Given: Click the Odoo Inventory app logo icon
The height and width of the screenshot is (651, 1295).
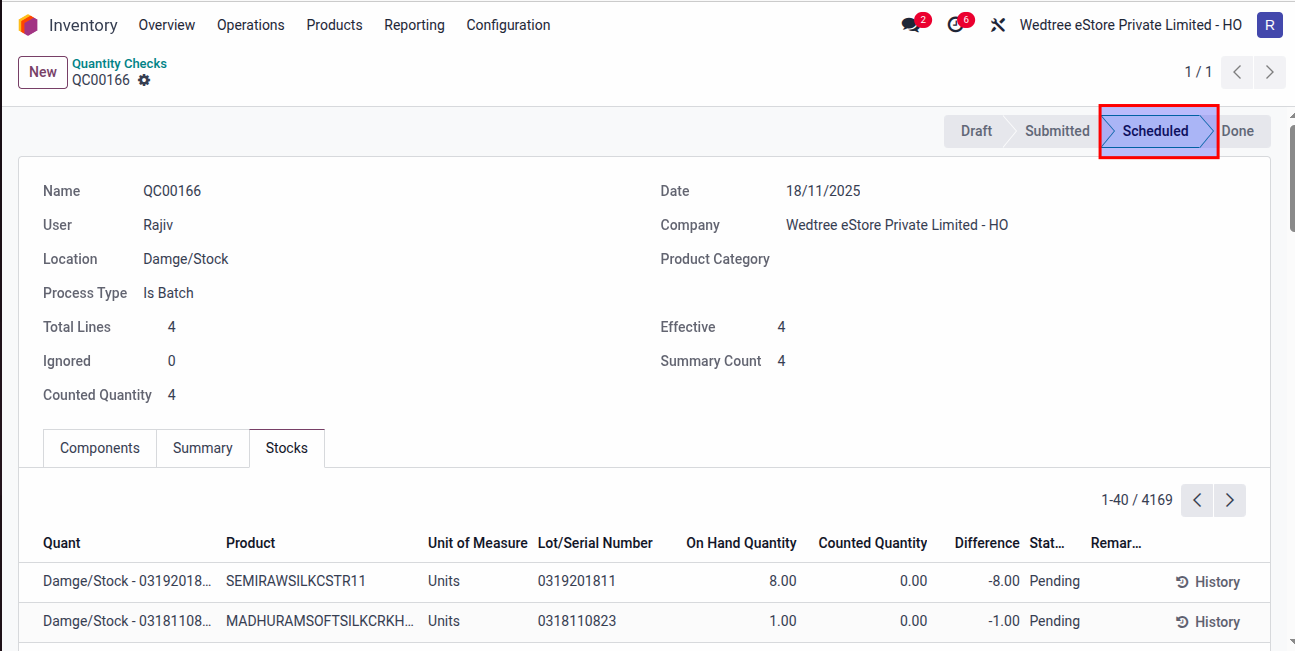Looking at the screenshot, I should (28, 25).
